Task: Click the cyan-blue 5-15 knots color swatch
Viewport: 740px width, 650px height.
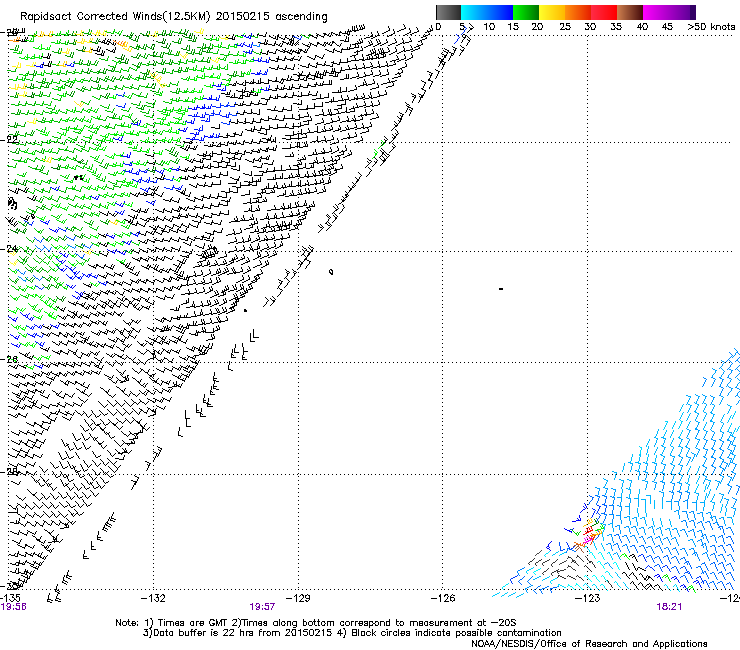Action: pos(487,12)
